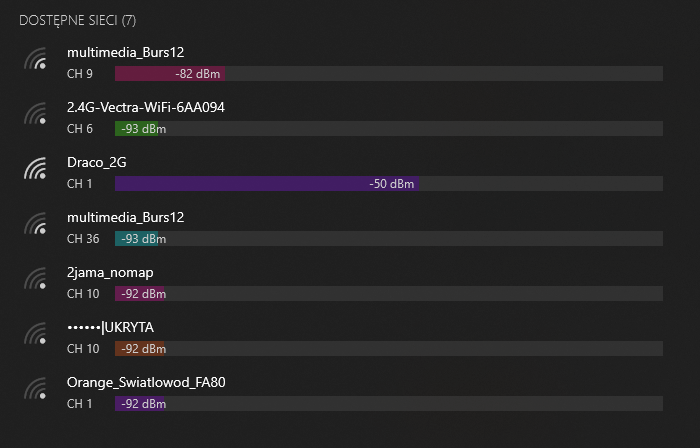Click the -50 dBm purple signal bar

coord(266,184)
